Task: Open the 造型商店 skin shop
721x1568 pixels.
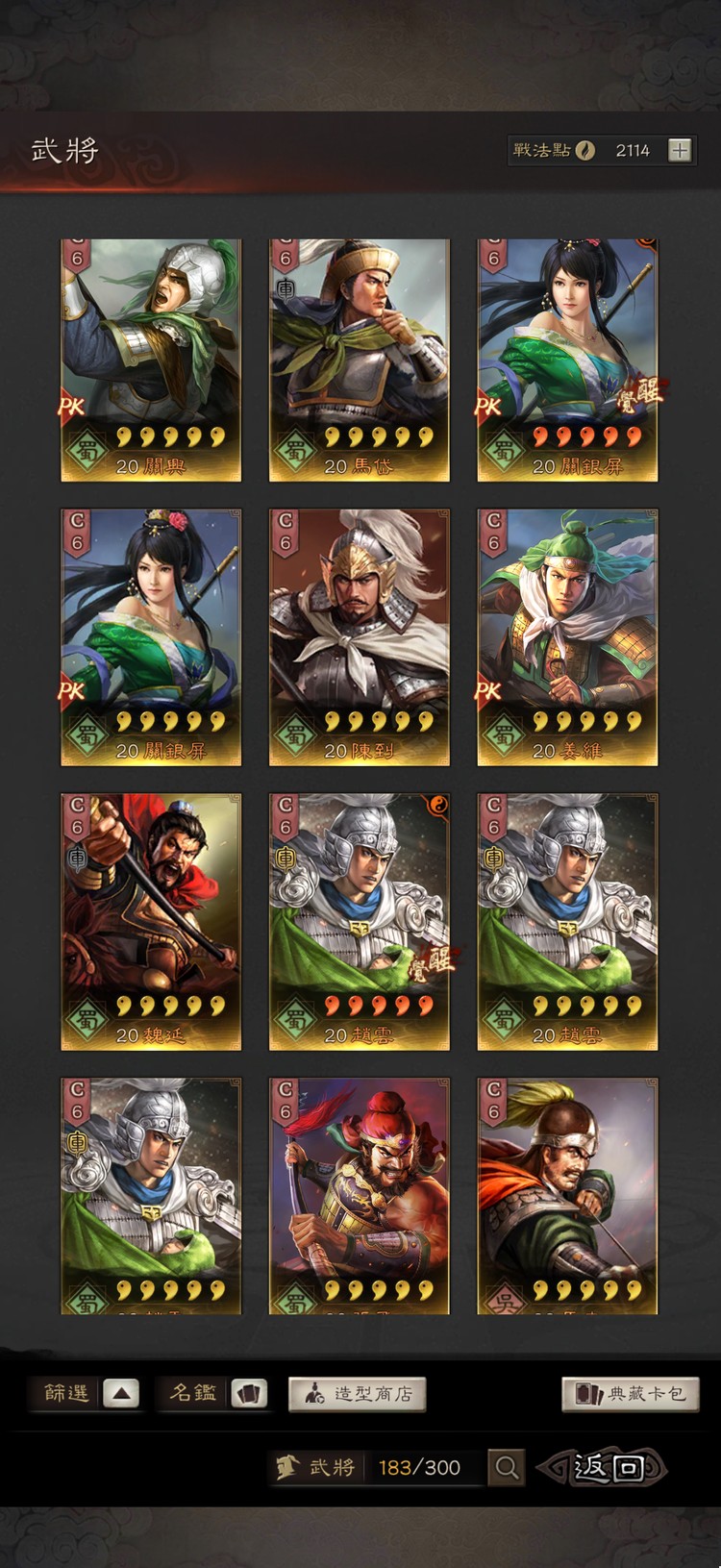Action: click(357, 1394)
